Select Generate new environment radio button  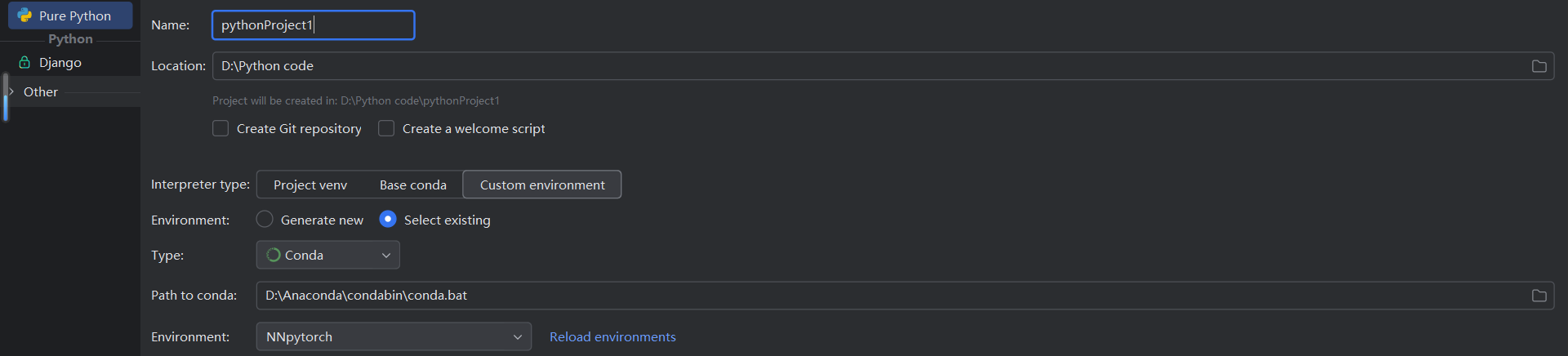tap(265, 219)
